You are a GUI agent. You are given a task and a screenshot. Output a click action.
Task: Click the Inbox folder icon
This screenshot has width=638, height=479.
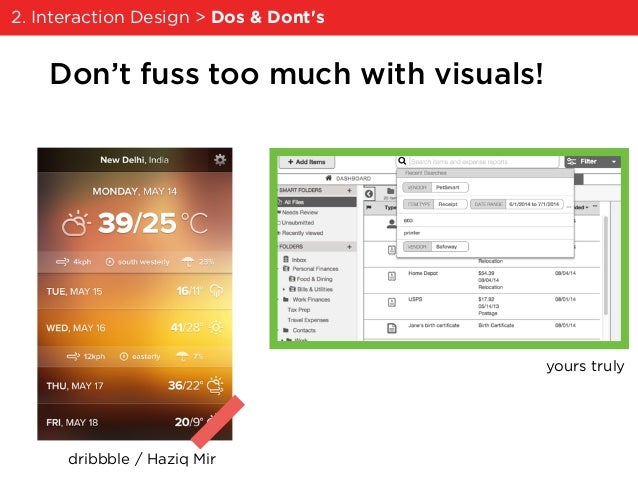[286, 259]
